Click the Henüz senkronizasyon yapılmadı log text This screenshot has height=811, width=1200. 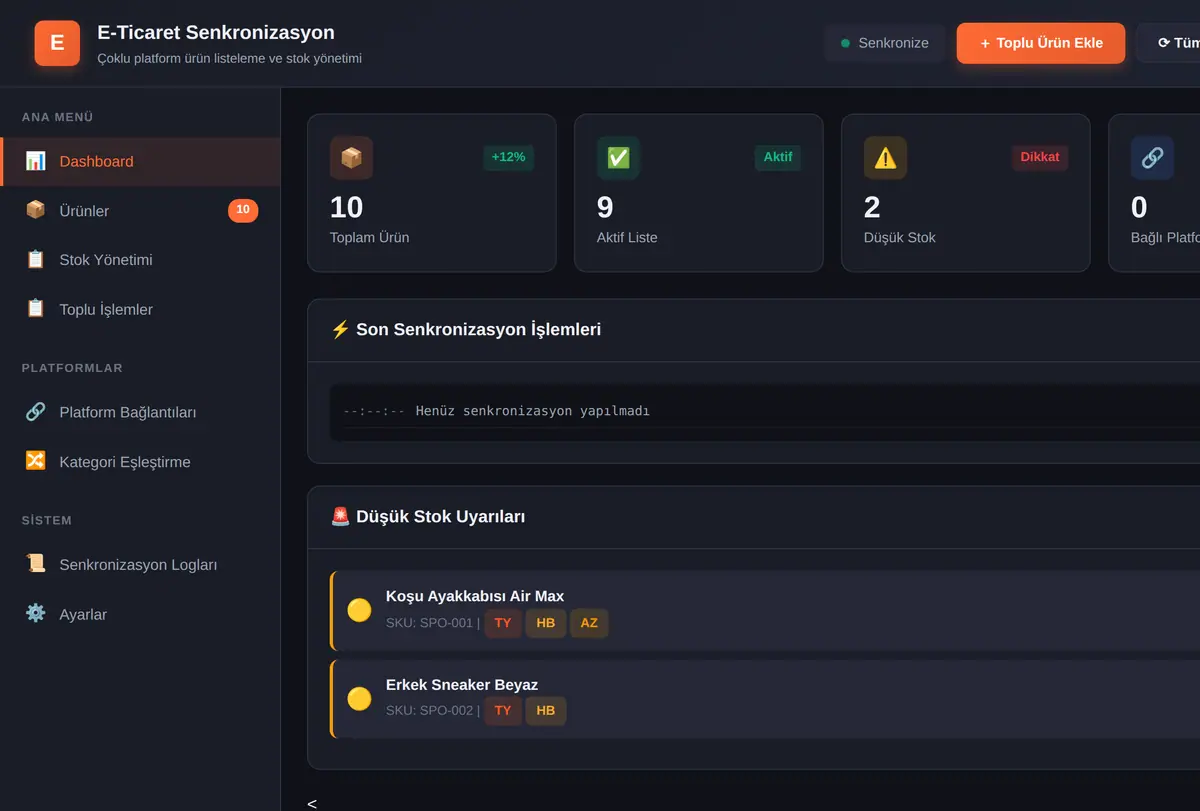tap(533, 411)
